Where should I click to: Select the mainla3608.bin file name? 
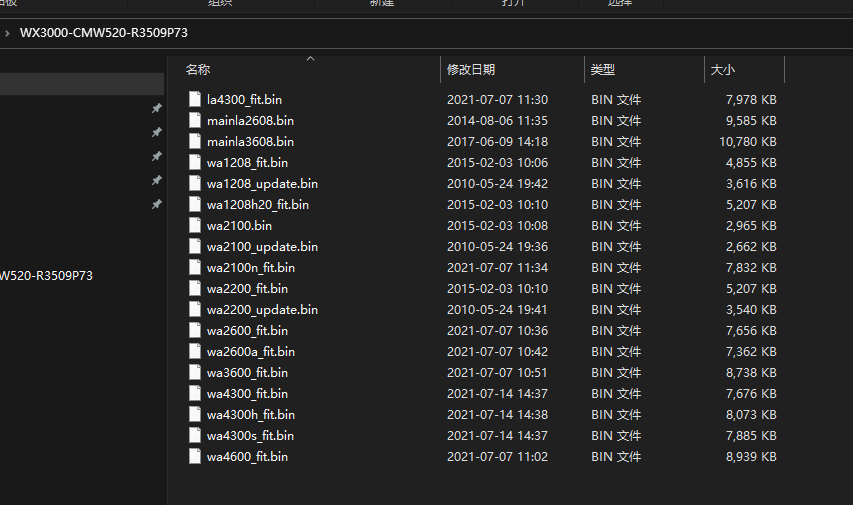click(250, 142)
